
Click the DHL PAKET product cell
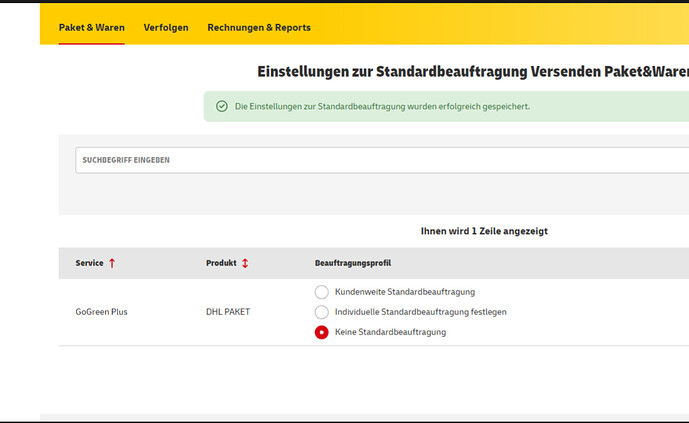[x=228, y=312]
